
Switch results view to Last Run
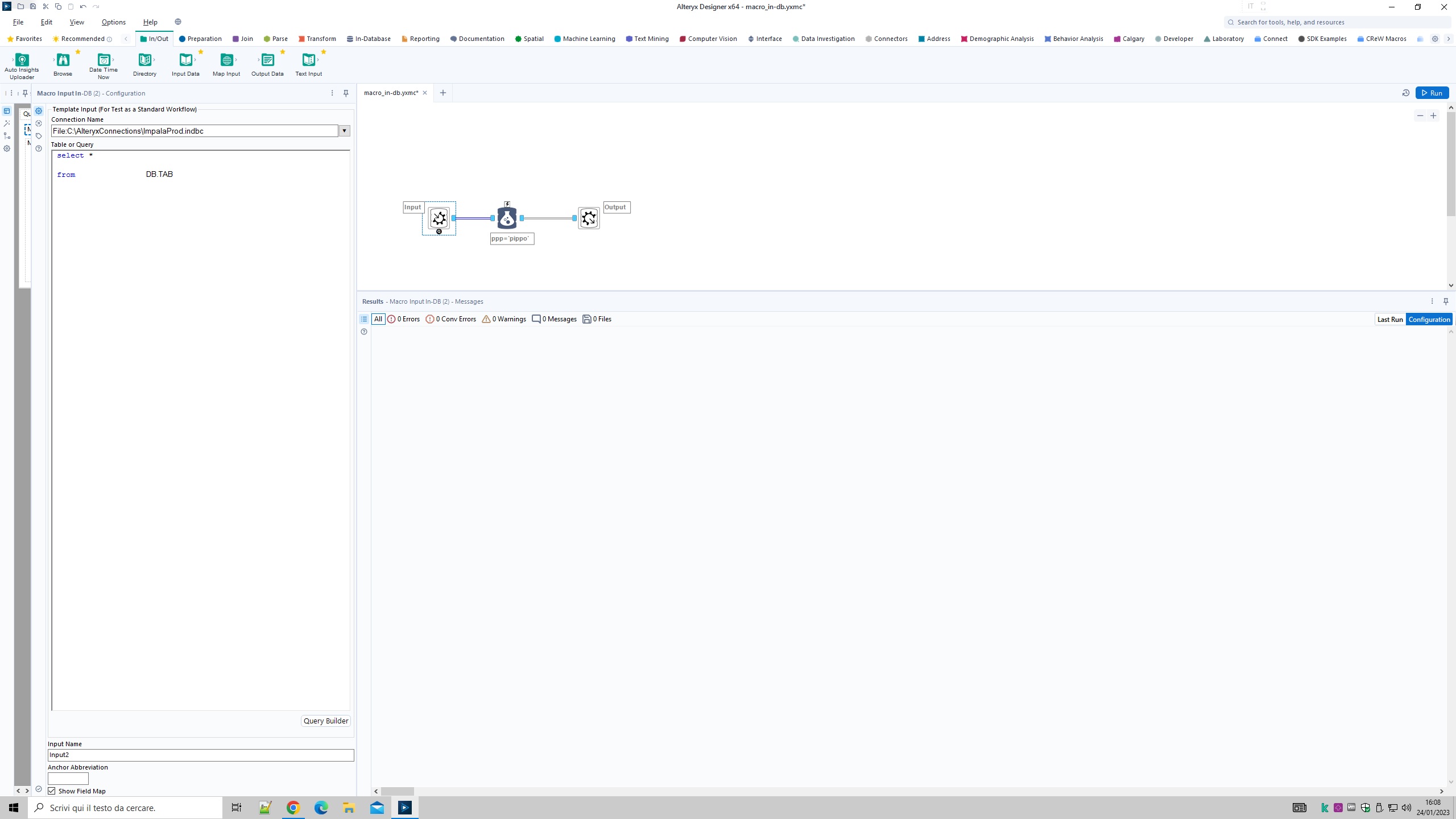pos(1390,319)
